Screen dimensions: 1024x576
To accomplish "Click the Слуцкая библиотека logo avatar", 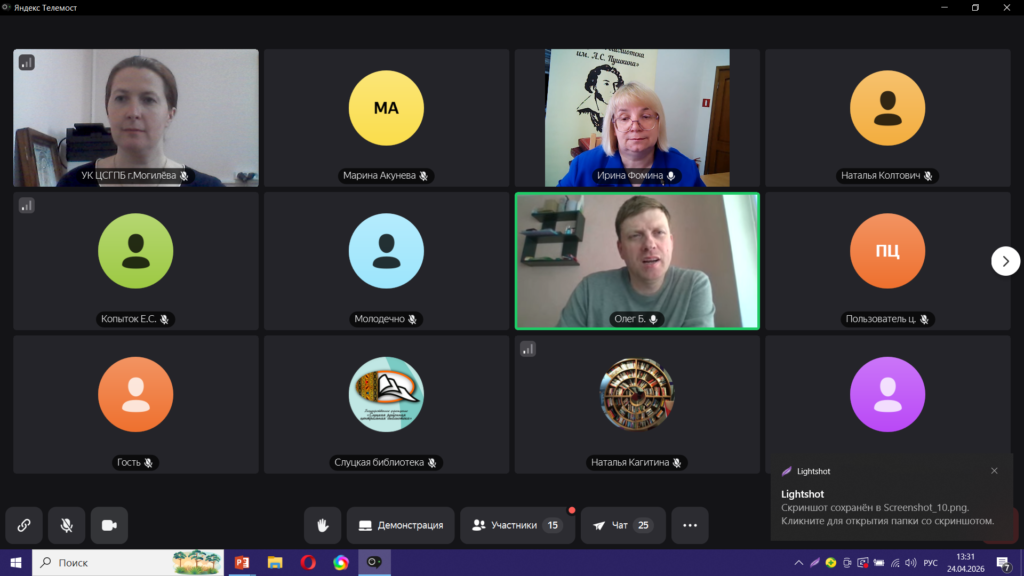I will [x=386, y=394].
